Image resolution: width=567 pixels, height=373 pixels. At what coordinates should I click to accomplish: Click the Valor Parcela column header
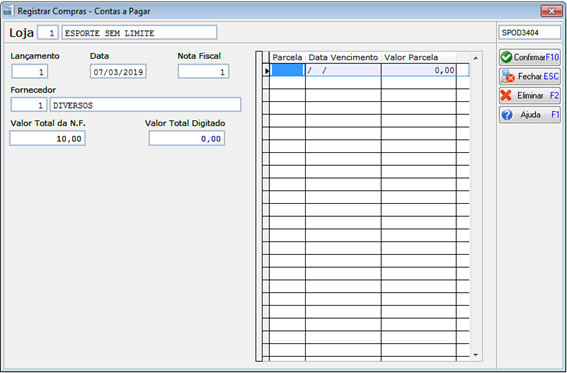click(419, 57)
